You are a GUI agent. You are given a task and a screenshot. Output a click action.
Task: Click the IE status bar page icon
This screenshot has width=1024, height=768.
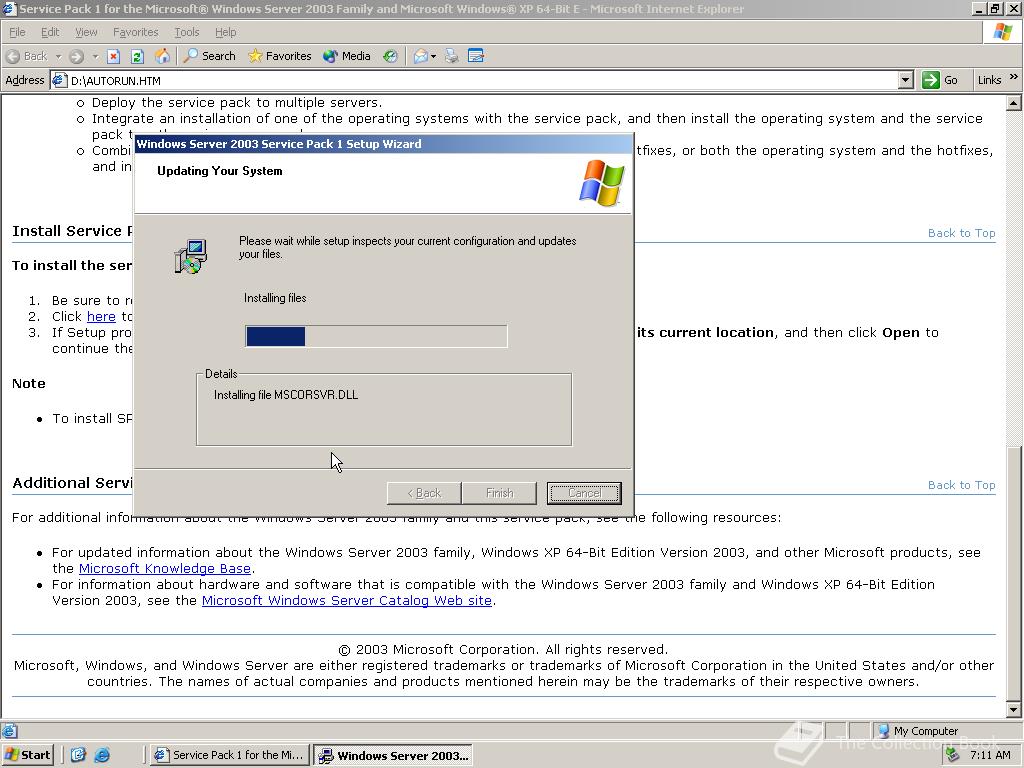(x=9, y=731)
